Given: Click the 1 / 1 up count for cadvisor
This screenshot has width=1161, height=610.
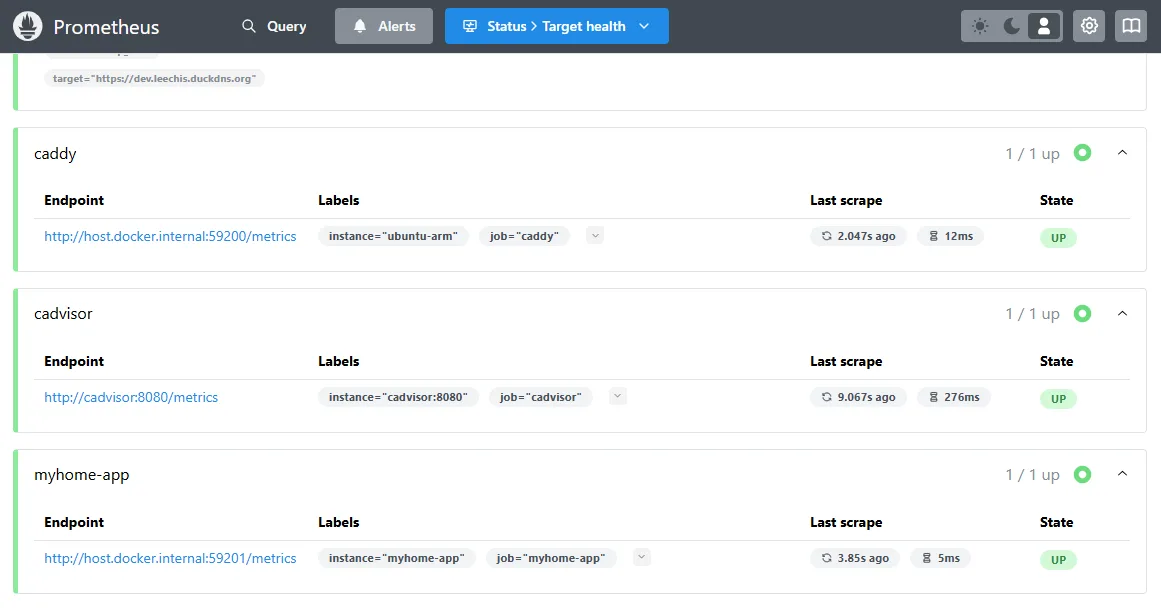Looking at the screenshot, I should (x=1032, y=314).
